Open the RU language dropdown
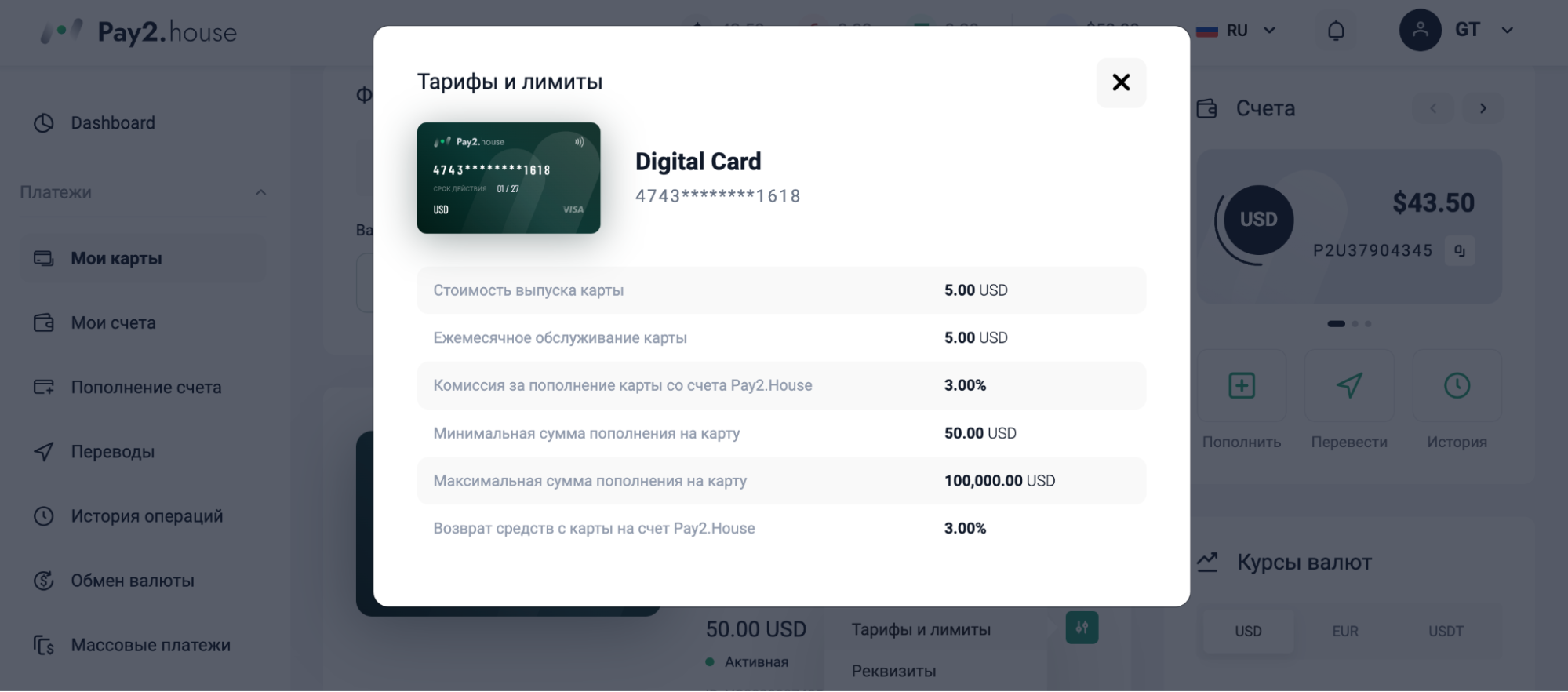 [1236, 31]
